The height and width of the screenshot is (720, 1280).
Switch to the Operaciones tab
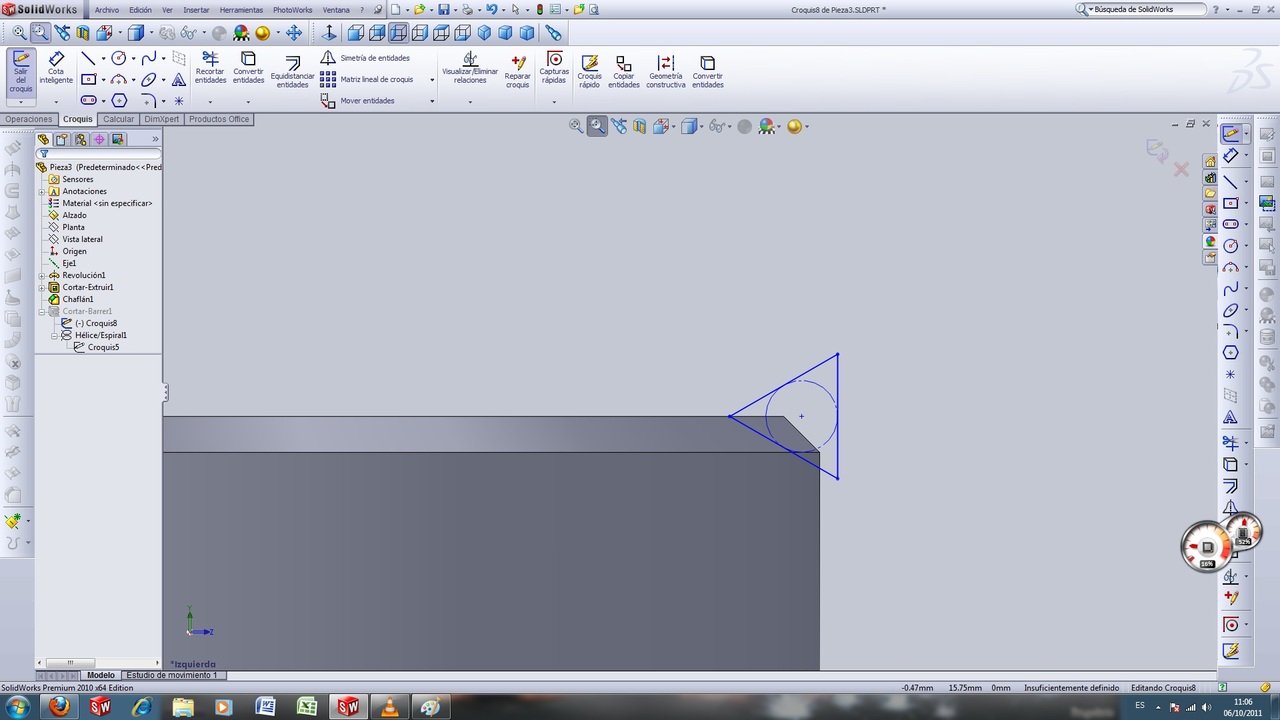pyautogui.click(x=28, y=119)
